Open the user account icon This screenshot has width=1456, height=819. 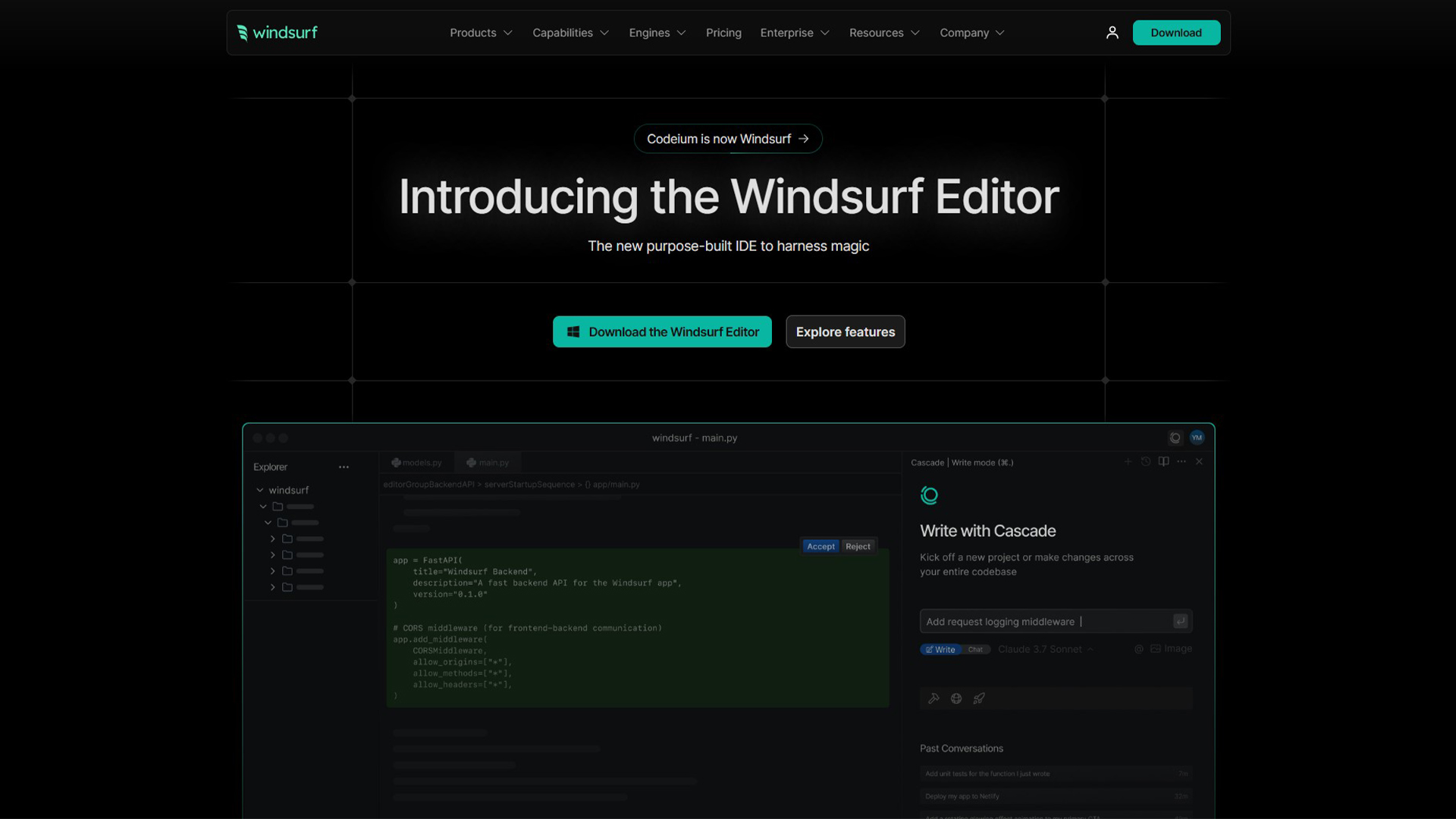[x=1112, y=33]
